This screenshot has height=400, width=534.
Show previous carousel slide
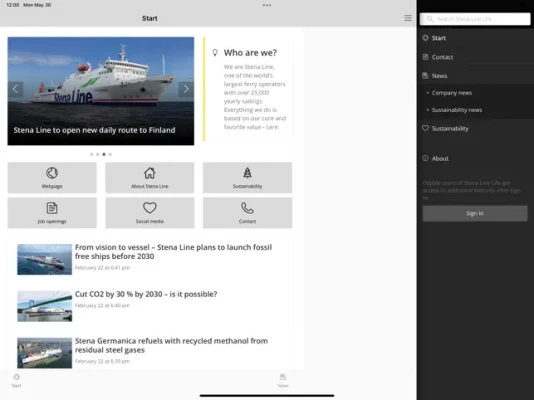[15, 89]
